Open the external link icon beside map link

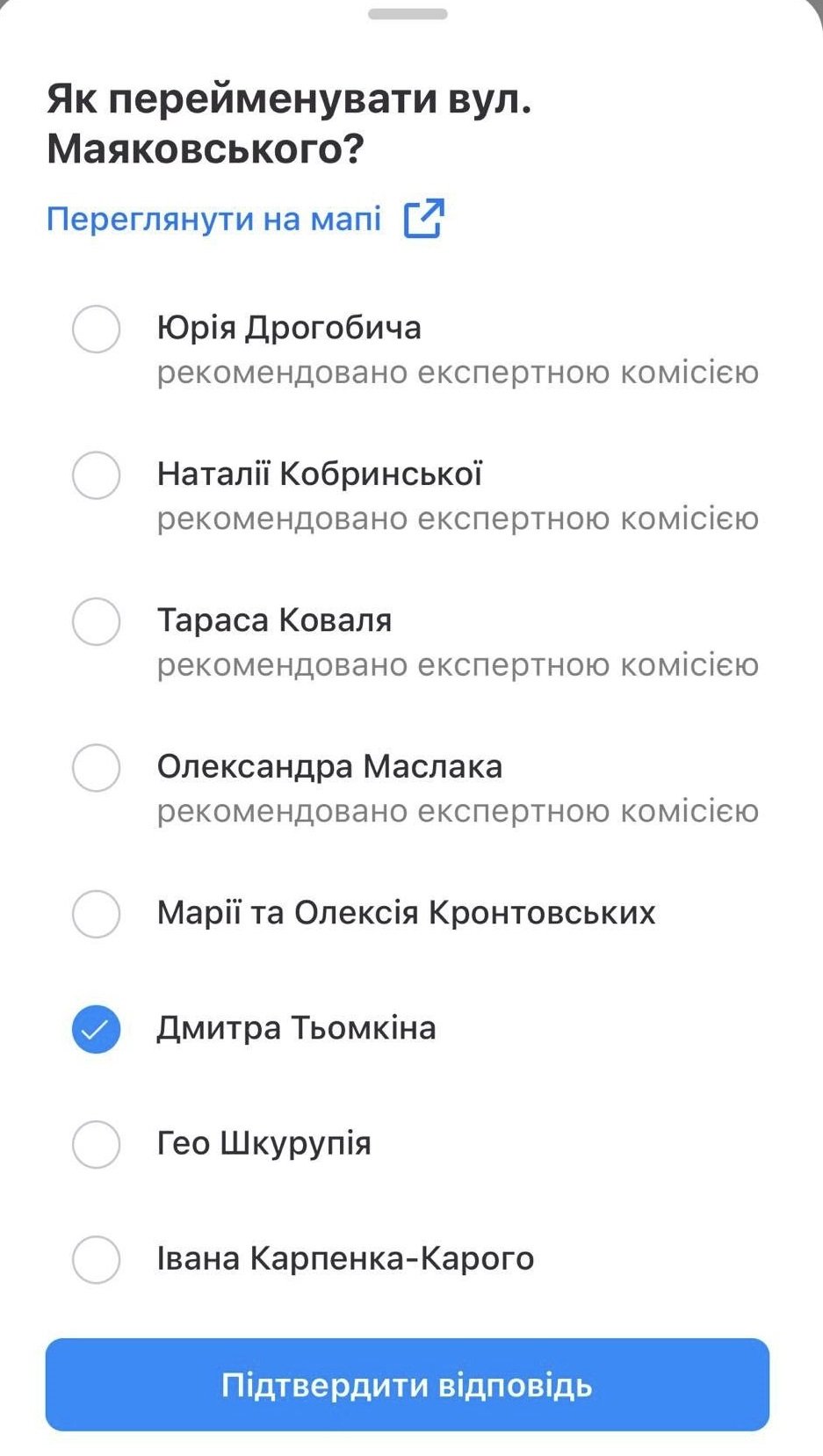pos(423,218)
